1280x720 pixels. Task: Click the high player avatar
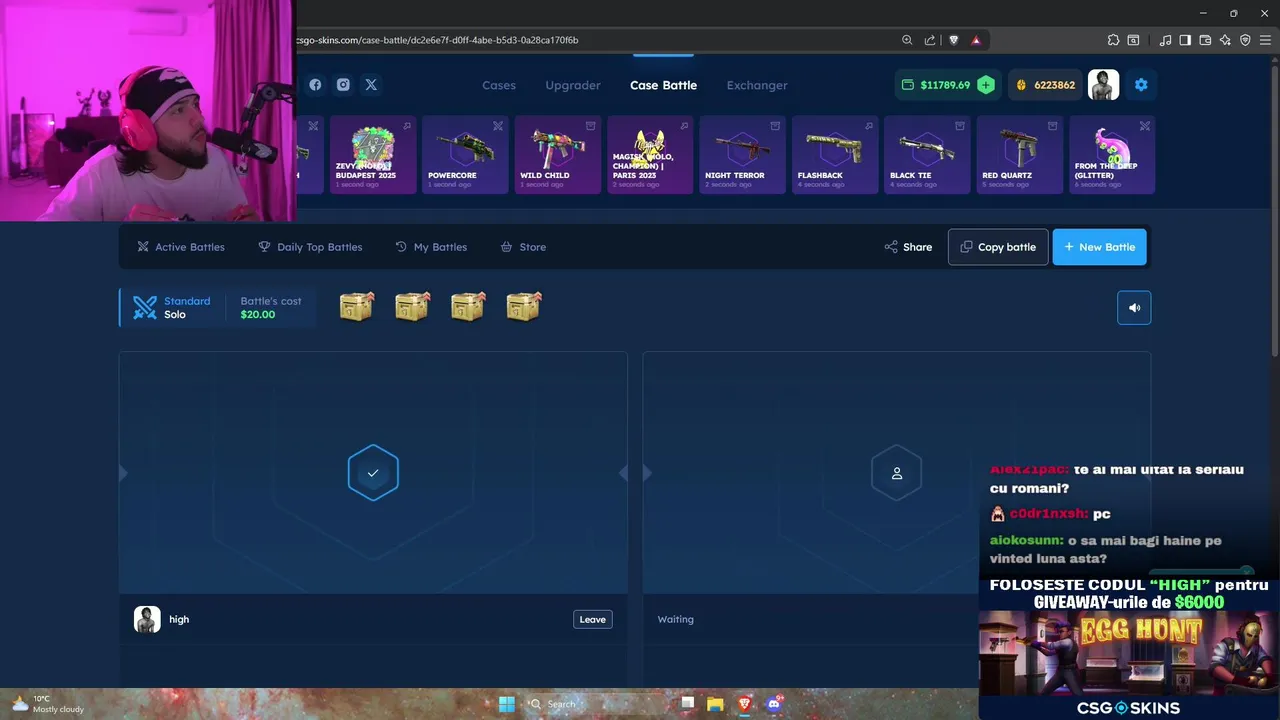tap(147, 619)
